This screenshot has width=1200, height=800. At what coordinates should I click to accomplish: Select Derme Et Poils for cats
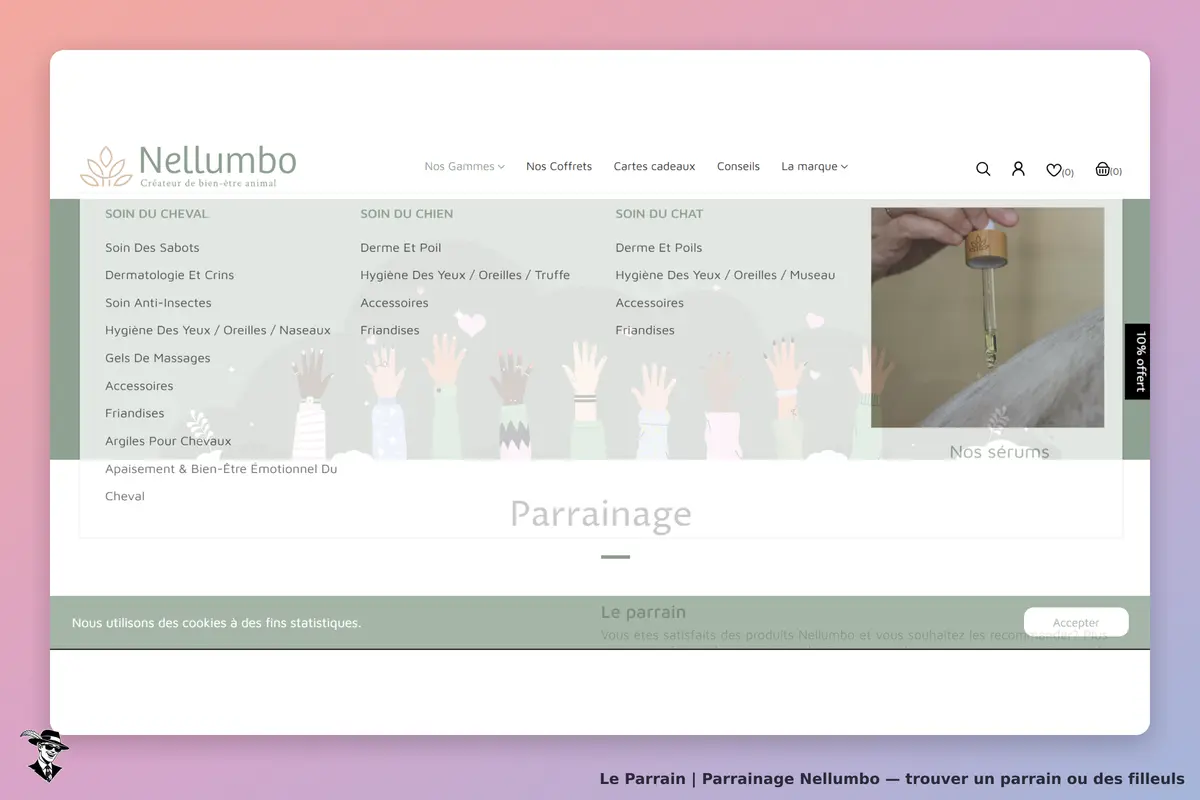pyautogui.click(x=659, y=248)
